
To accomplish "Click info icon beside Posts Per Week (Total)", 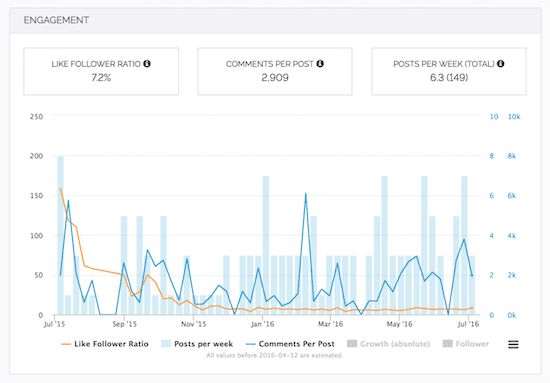I will (501, 63).
